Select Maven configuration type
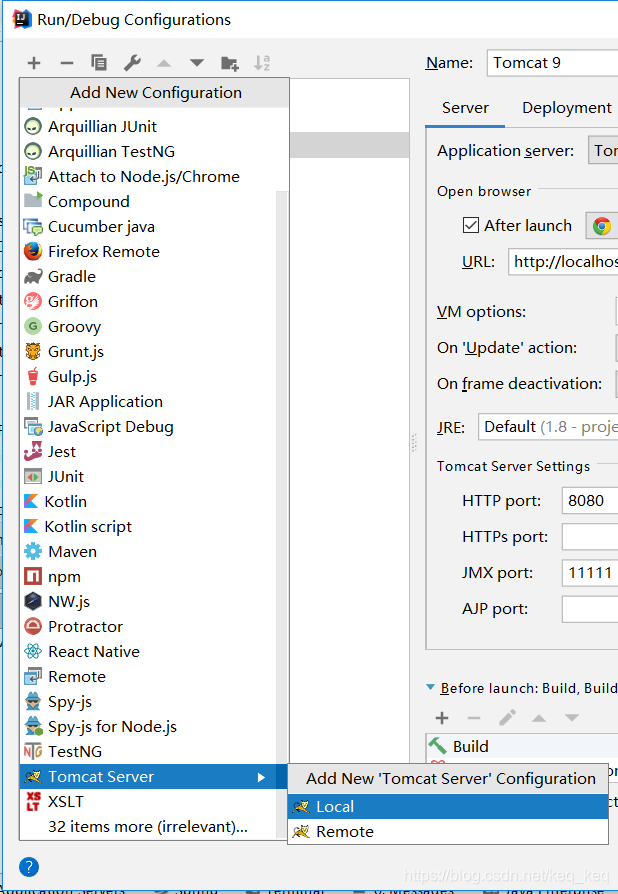The width and height of the screenshot is (618, 894). [x=148, y=552]
